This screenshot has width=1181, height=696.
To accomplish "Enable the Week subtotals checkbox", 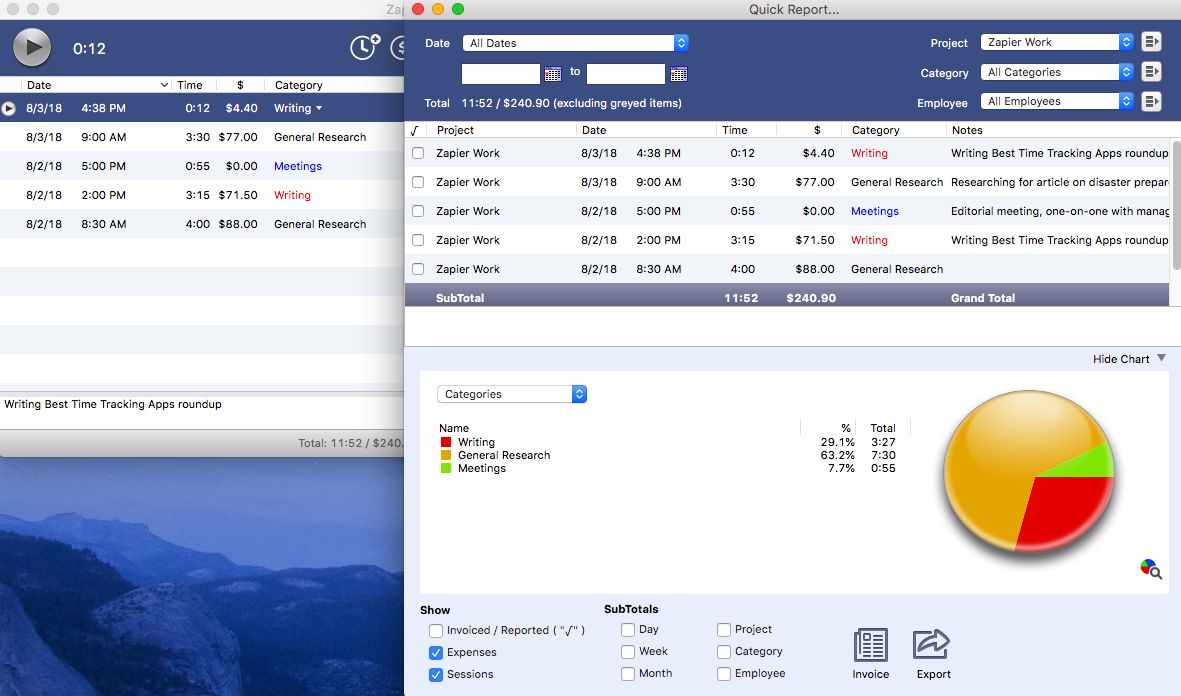I will (628, 652).
